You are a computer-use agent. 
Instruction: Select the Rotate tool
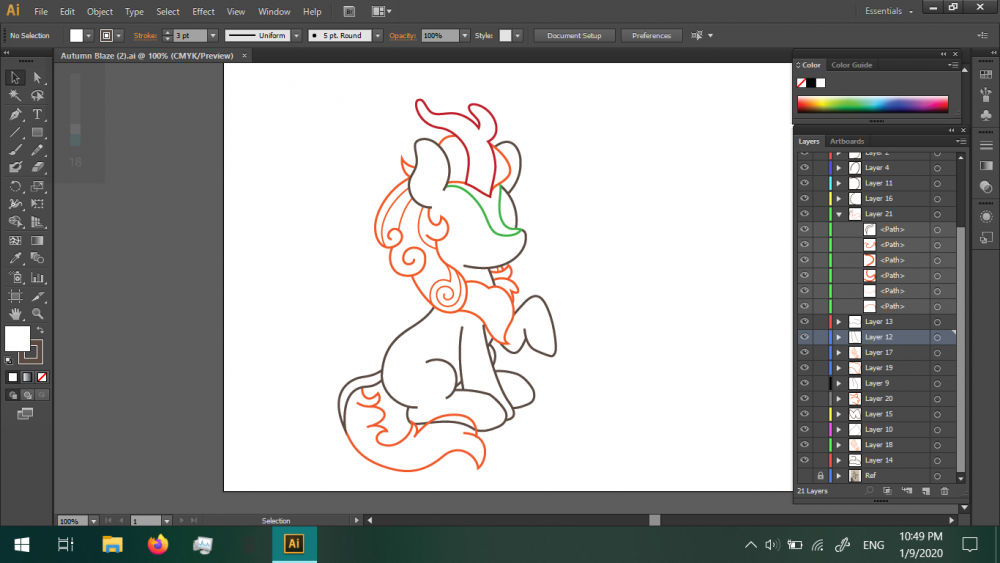(15, 187)
